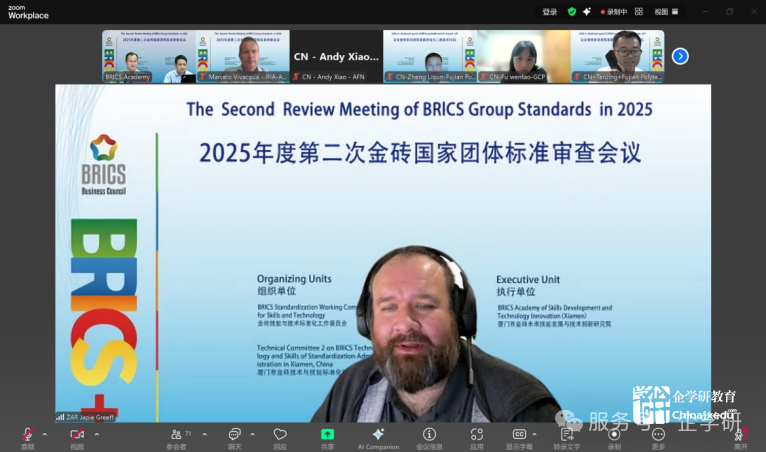Open the chat panel icon

pyautogui.click(x=234, y=434)
